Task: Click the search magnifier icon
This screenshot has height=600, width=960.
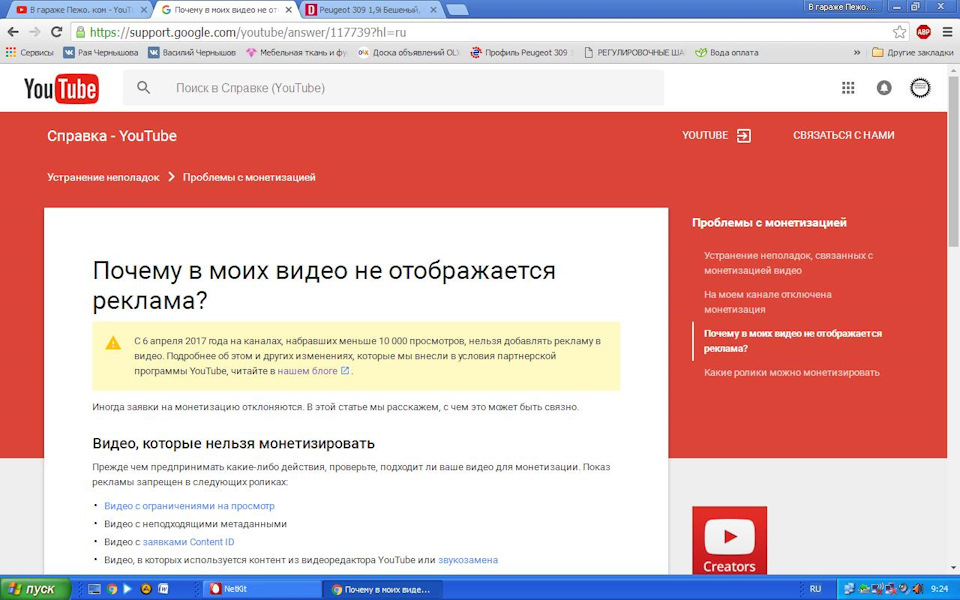Action: tap(143, 88)
